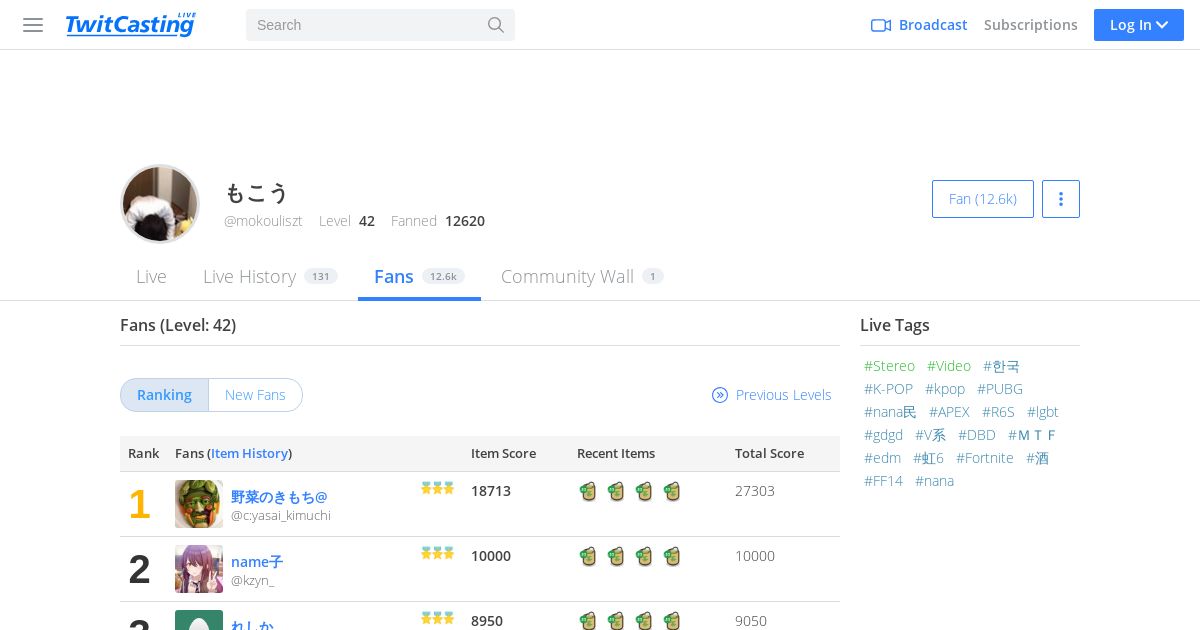Click the #APEX tag
Screen dimensions: 1200x630
click(949, 412)
